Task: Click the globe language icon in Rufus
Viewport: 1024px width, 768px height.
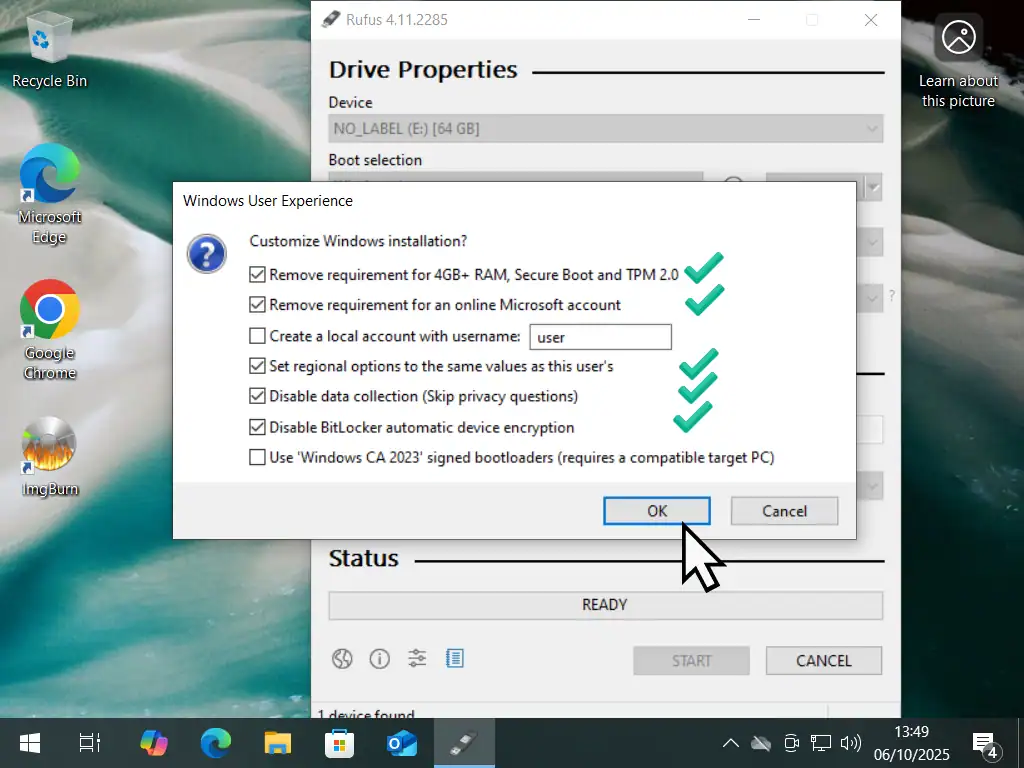Action: 342,658
